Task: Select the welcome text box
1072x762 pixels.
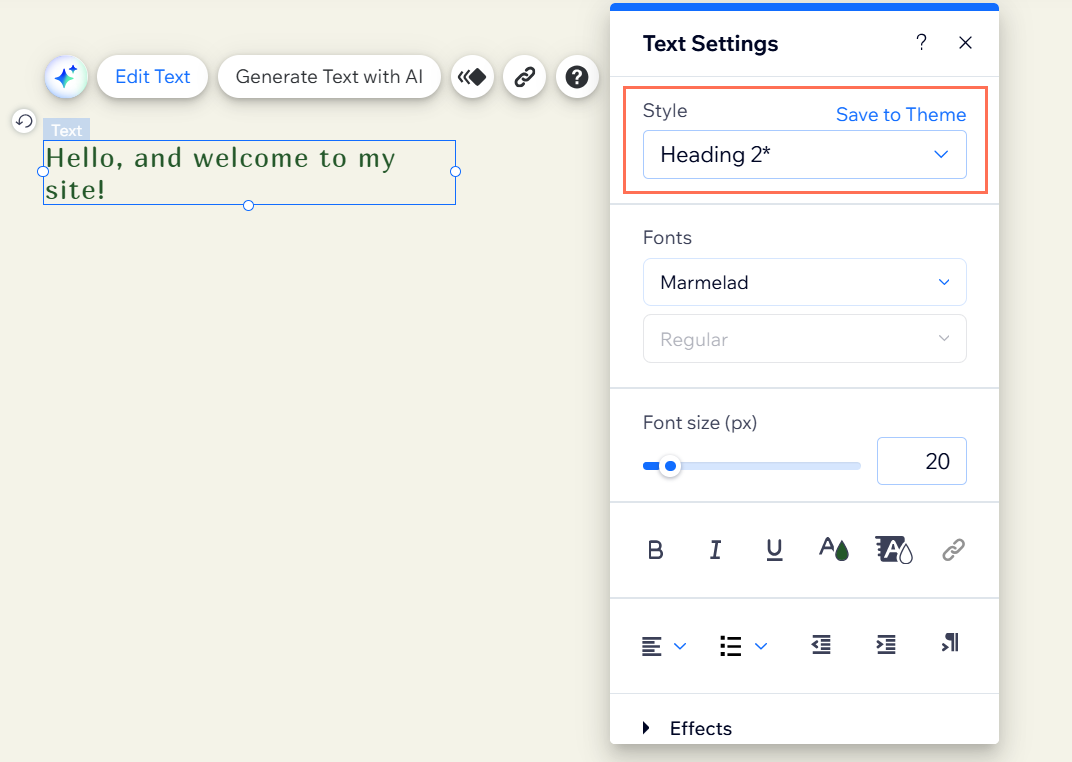Action: [249, 172]
